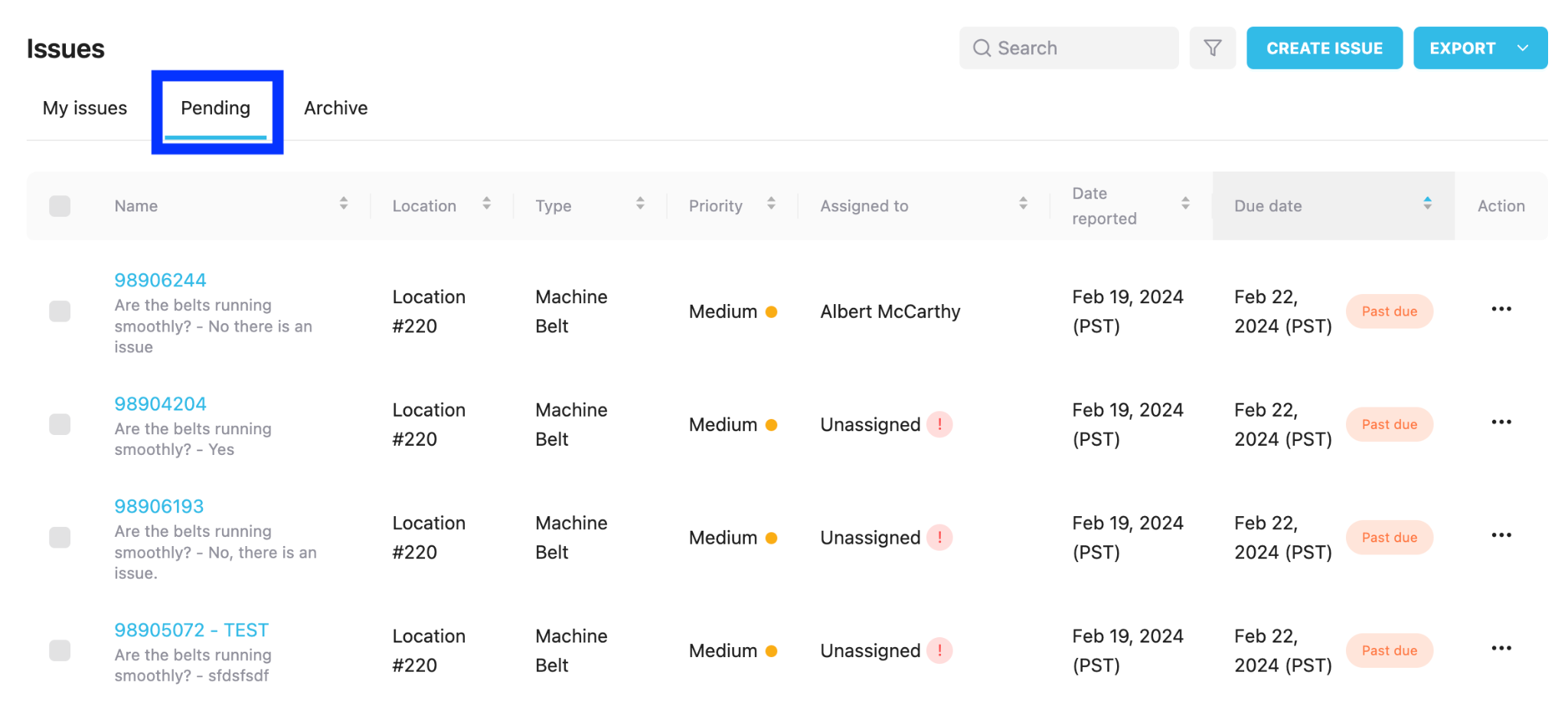The image size is (1568, 713).
Task: Toggle the select-all checkbox in header
Action: click(60, 206)
